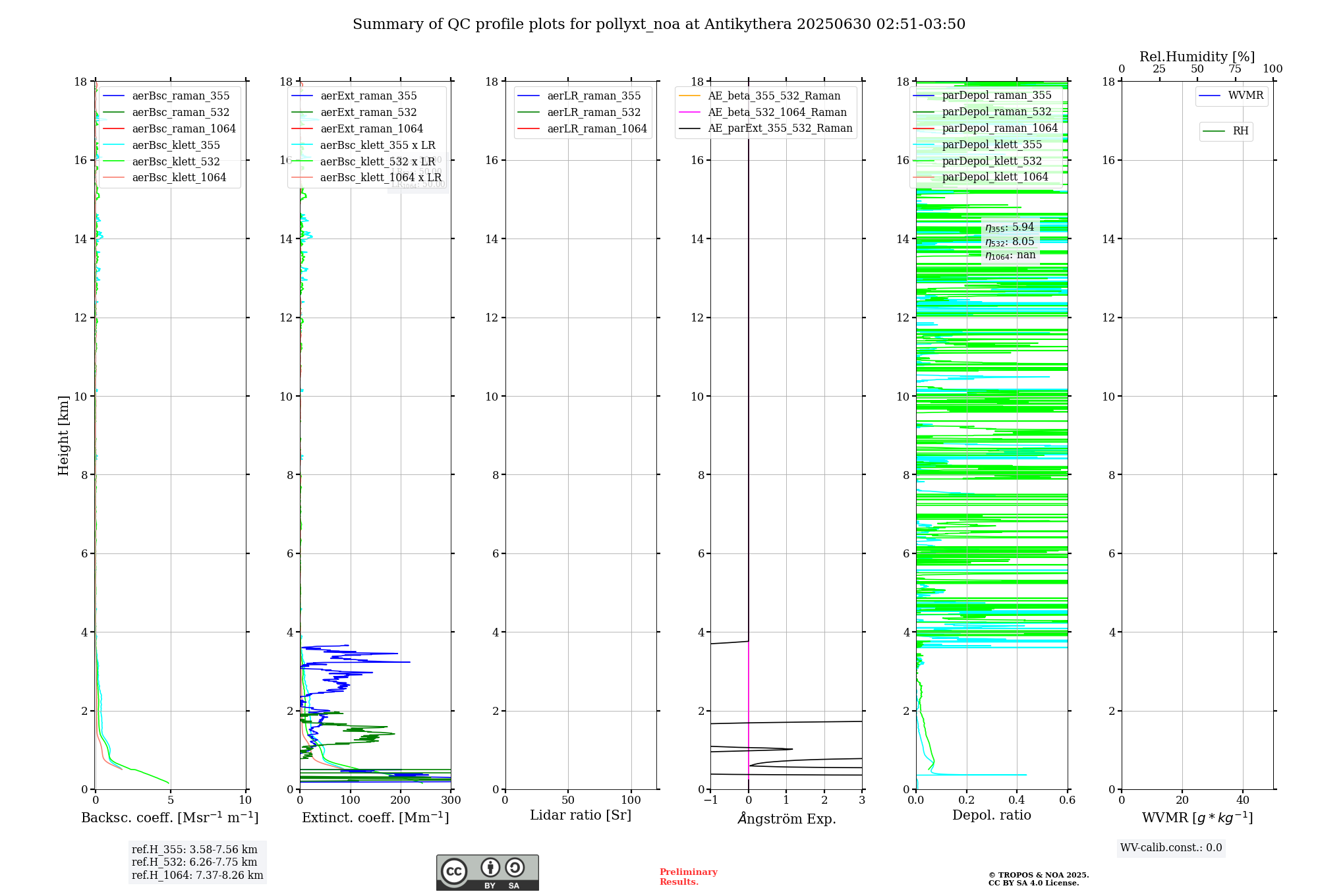Click the 'ref.H_355: 3.58-7.56 km' annotation

click(194, 850)
